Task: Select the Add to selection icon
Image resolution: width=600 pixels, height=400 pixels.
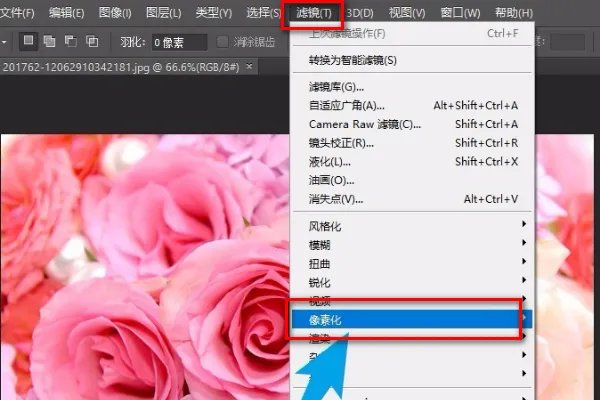Action: click(49, 41)
